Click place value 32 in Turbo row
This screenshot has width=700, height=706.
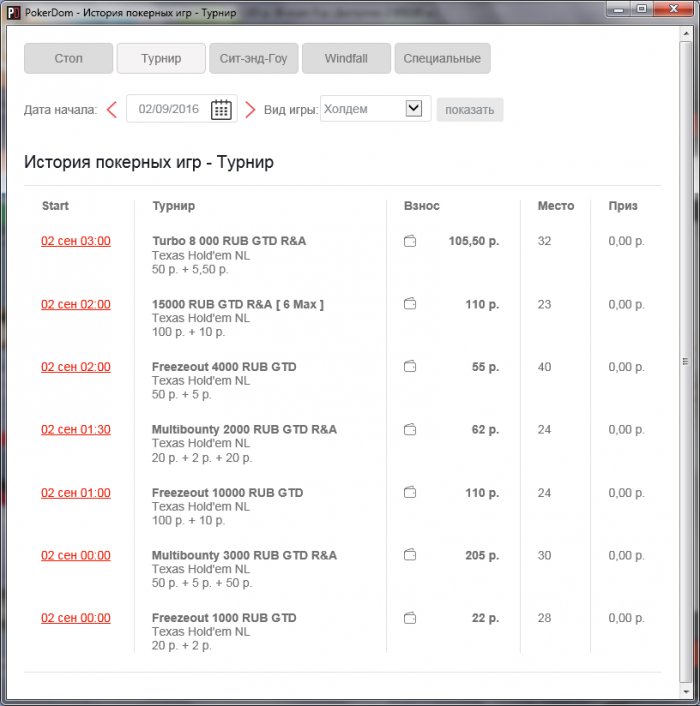tap(544, 241)
